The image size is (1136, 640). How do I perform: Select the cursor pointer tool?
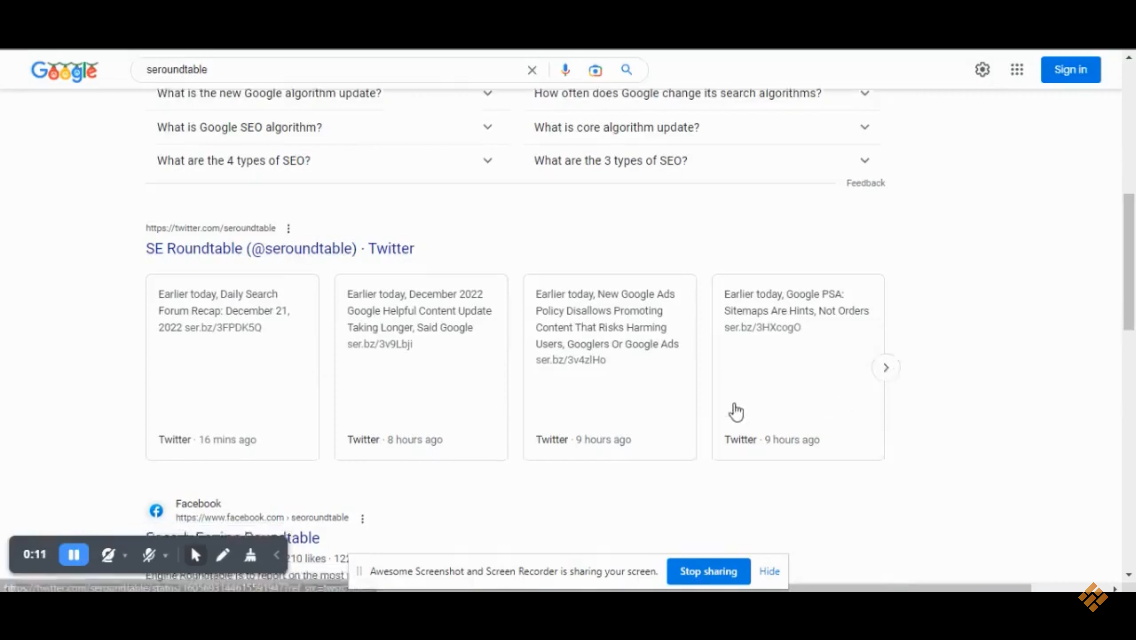[x=196, y=555]
